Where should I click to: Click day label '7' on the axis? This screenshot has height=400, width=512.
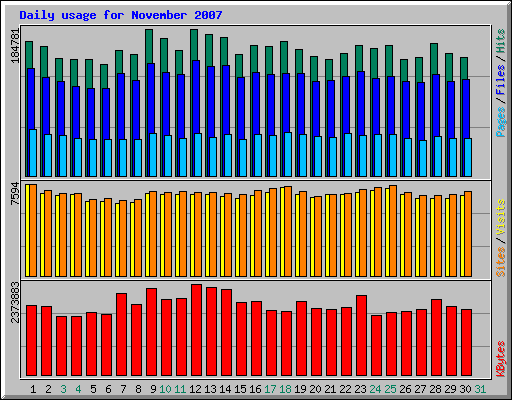[x=123, y=389]
